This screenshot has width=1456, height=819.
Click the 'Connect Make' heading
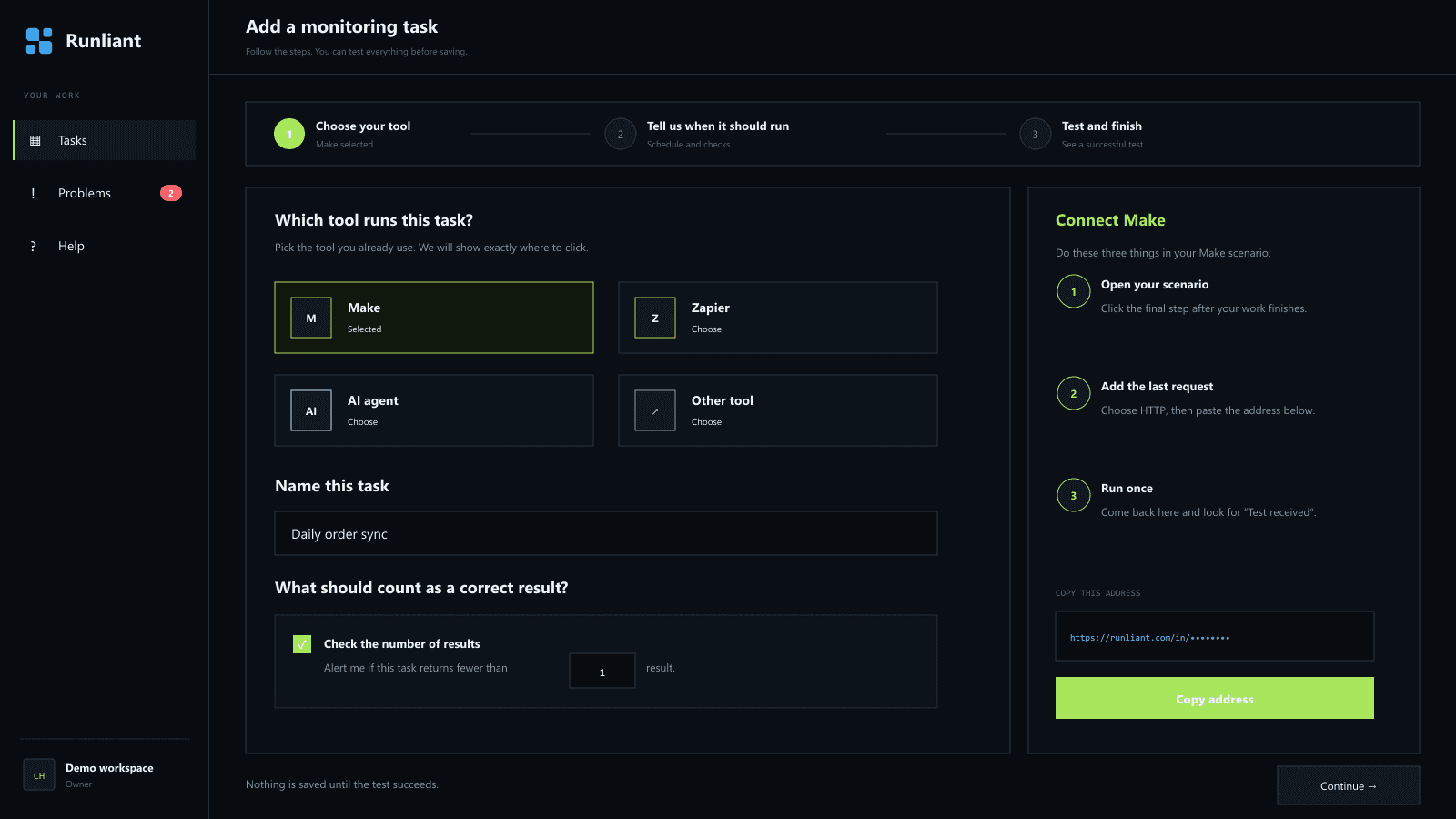(1110, 220)
